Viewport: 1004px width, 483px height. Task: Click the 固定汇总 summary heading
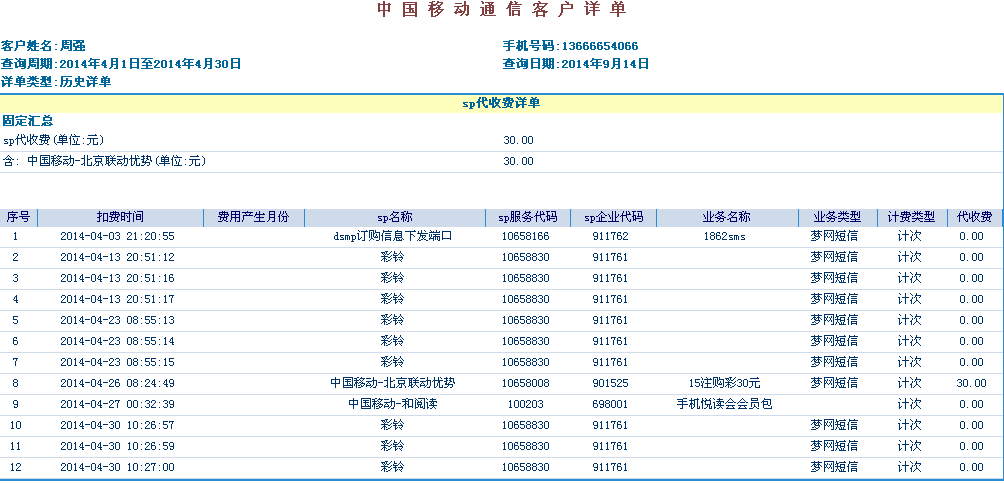click(21, 121)
